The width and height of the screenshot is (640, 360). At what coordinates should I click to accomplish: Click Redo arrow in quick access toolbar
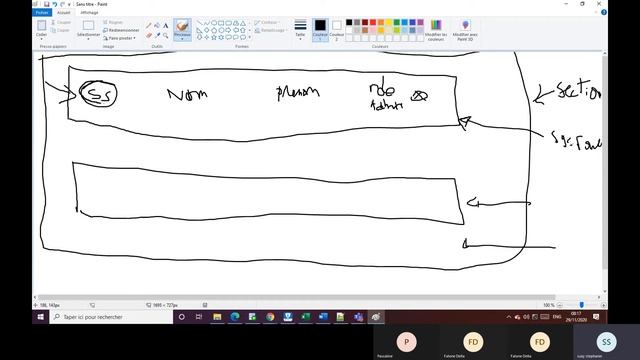coord(62,4)
